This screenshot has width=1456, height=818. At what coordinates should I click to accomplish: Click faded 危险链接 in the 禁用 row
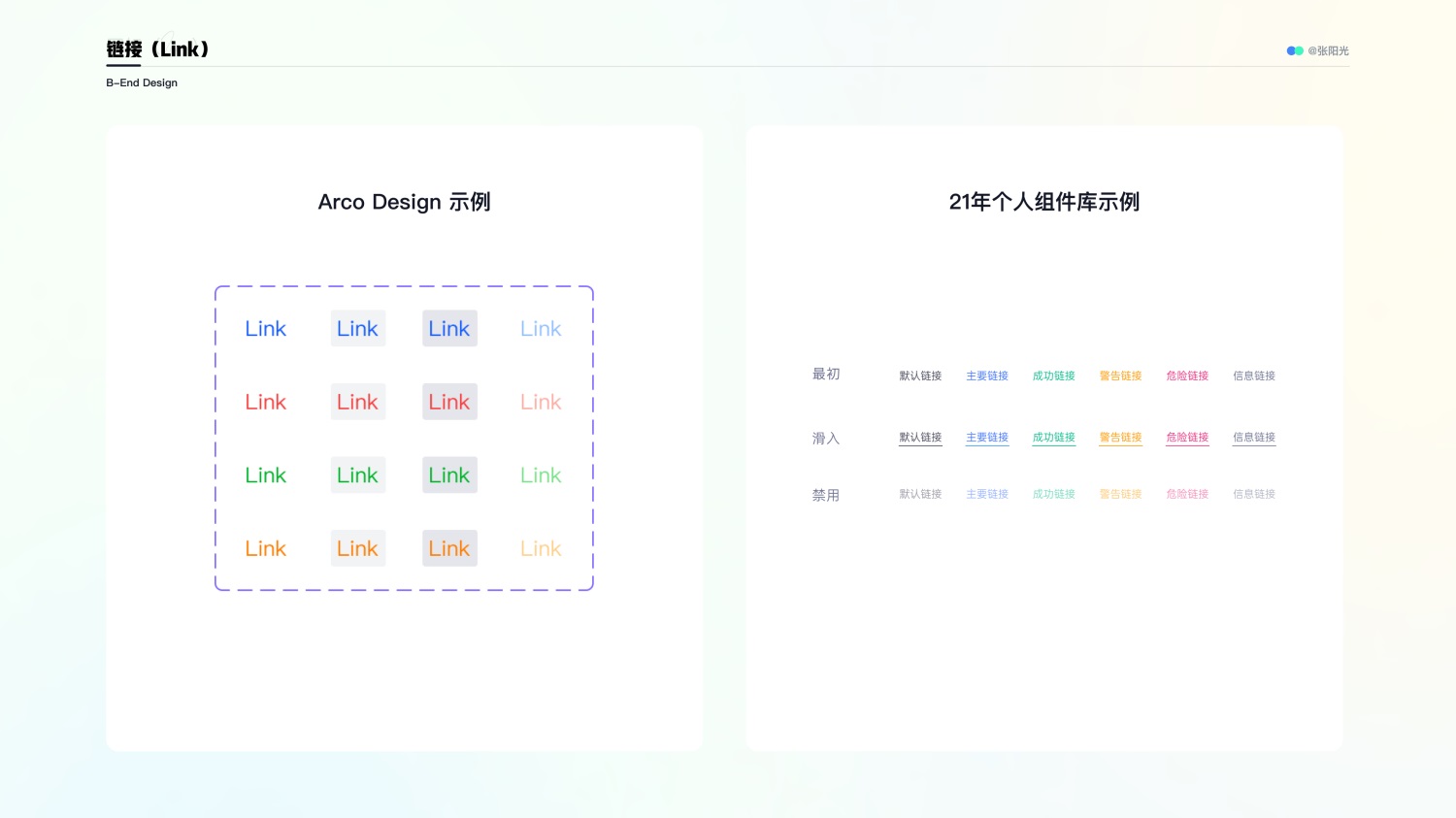click(x=1187, y=494)
